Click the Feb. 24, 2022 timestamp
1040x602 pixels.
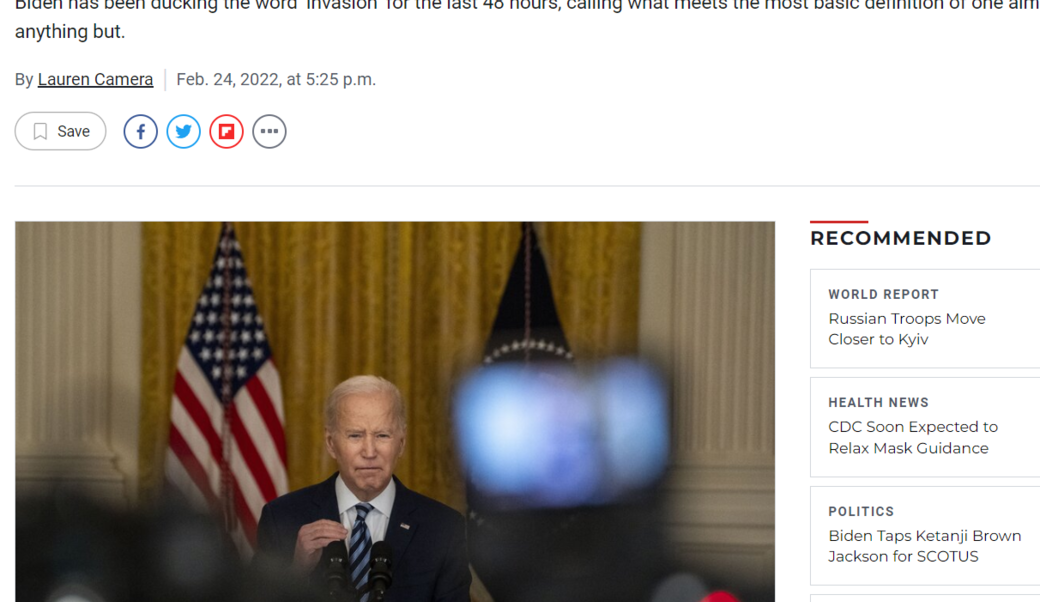pyautogui.click(x=276, y=80)
